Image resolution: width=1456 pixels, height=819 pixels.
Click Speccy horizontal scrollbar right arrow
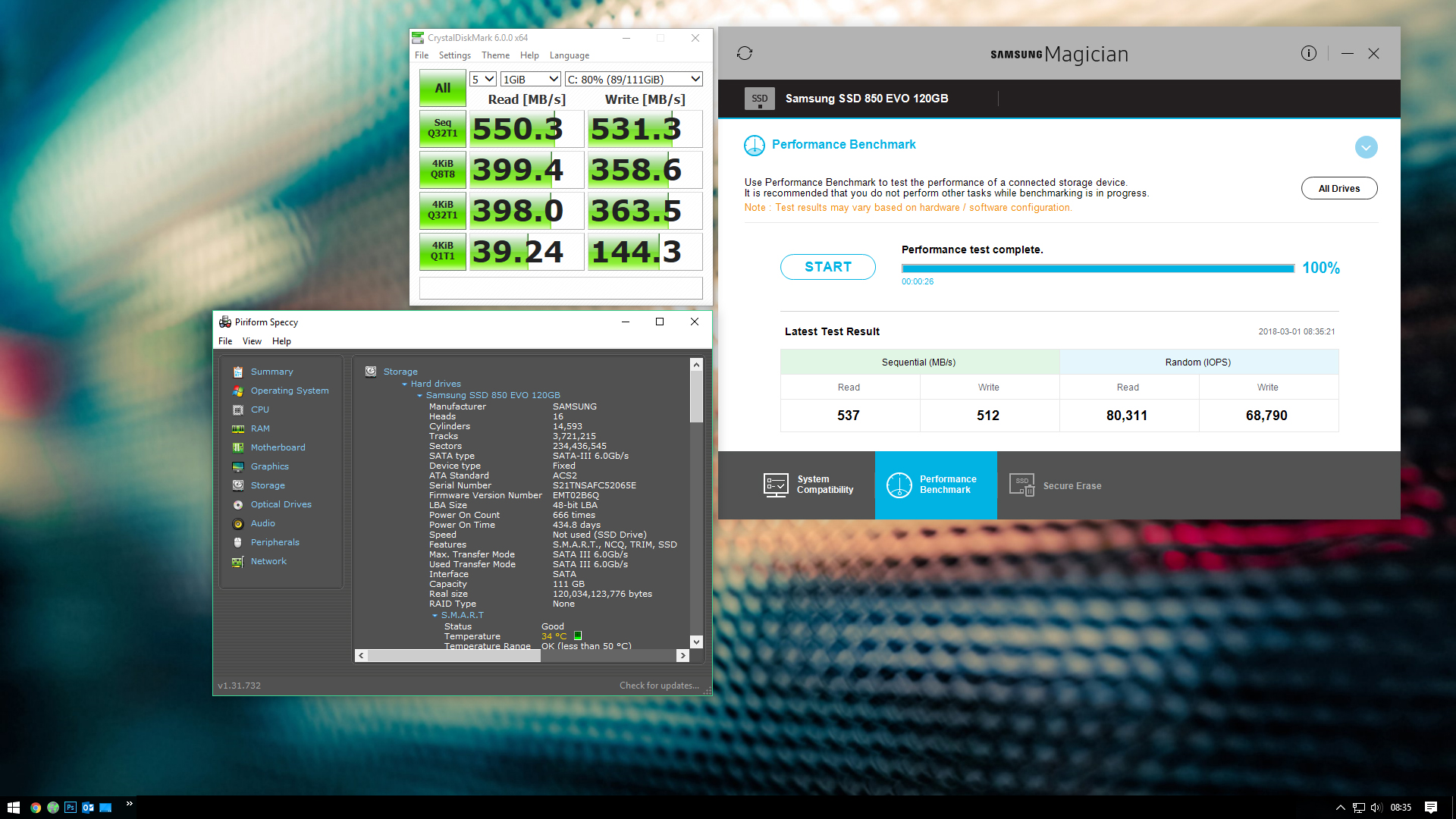[682, 655]
